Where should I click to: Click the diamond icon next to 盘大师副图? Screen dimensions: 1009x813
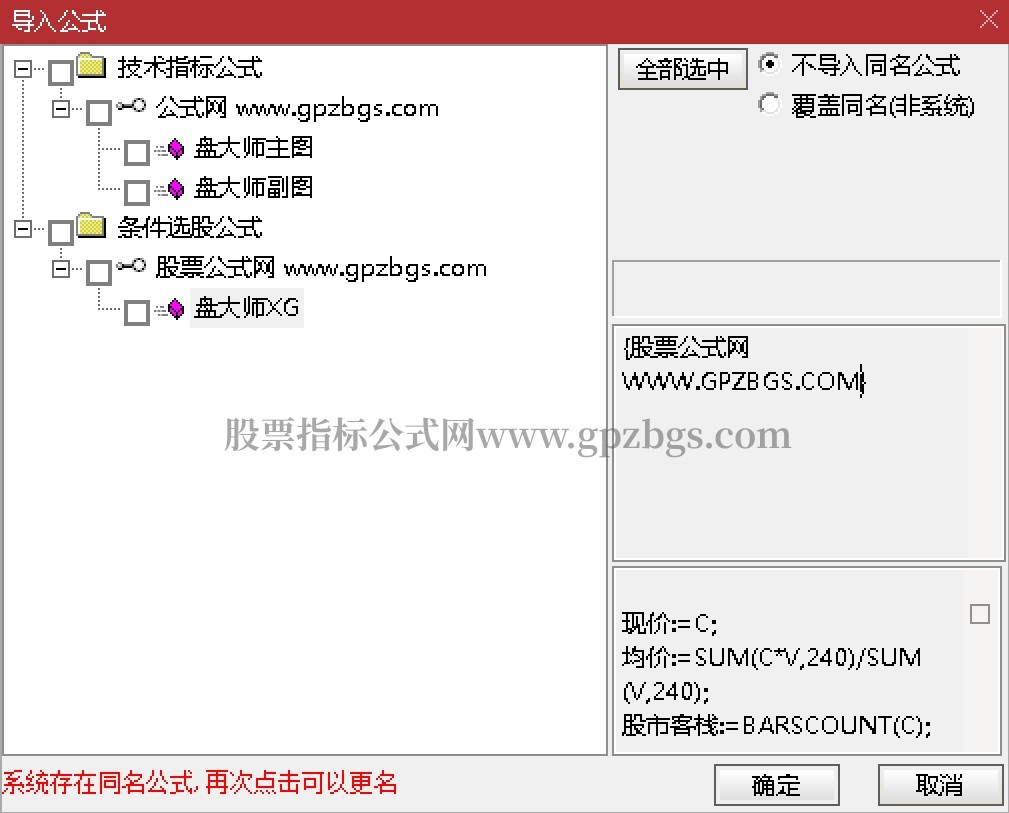[x=176, y=188]
